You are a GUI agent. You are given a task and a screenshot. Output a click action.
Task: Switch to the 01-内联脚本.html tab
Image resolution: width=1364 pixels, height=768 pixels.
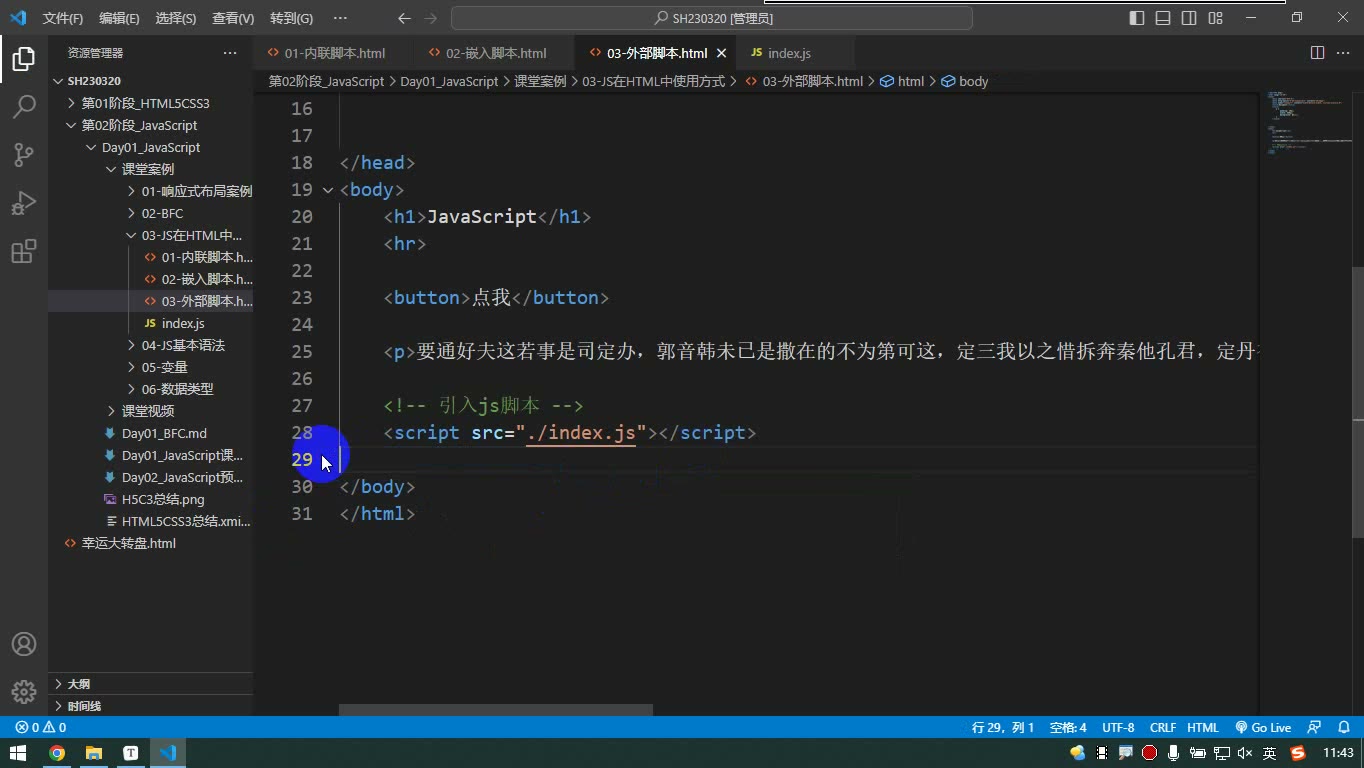334,53
